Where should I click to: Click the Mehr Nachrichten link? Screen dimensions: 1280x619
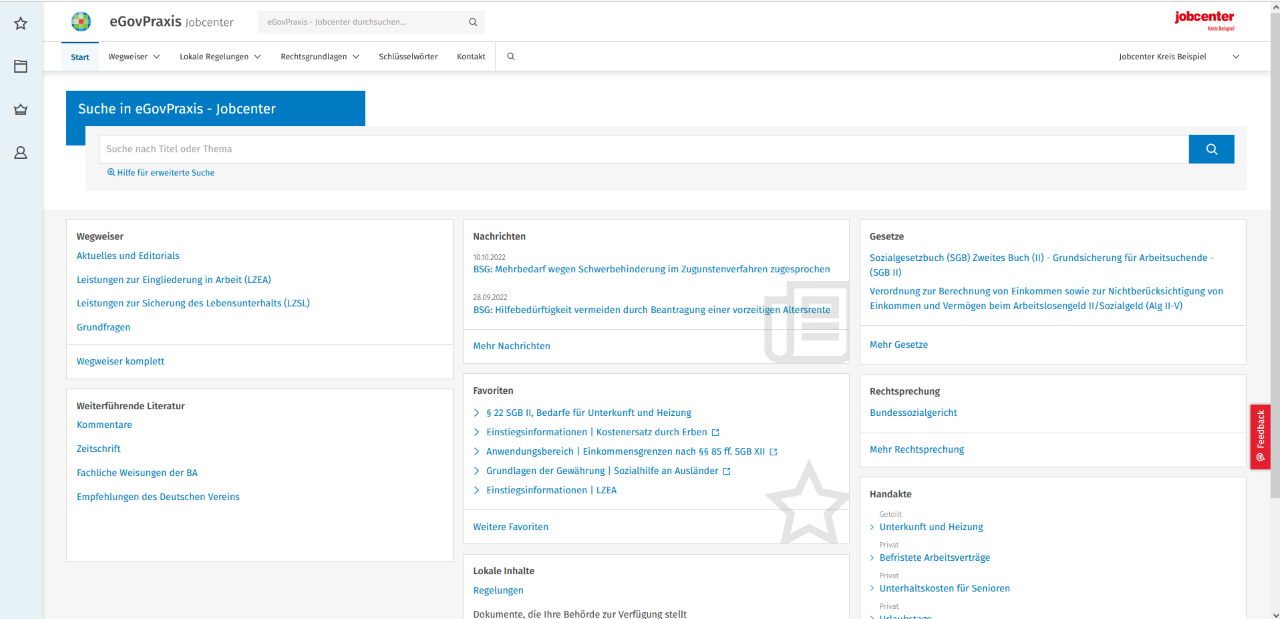click(511, 346)
